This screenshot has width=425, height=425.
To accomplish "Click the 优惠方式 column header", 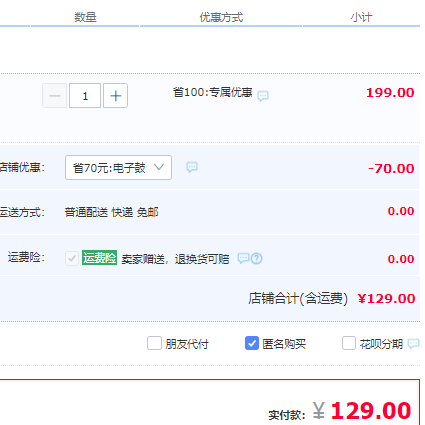I will coord(221,17).
